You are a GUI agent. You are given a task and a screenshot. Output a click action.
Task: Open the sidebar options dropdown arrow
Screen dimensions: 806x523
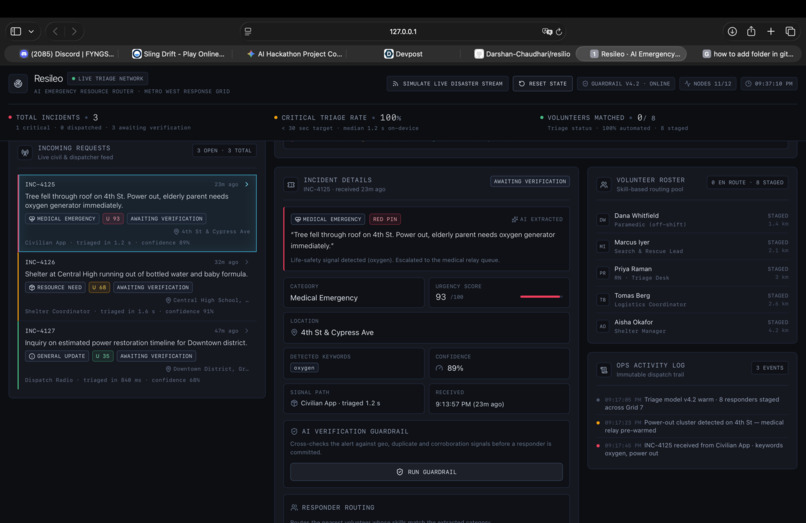tap(31, 31)
